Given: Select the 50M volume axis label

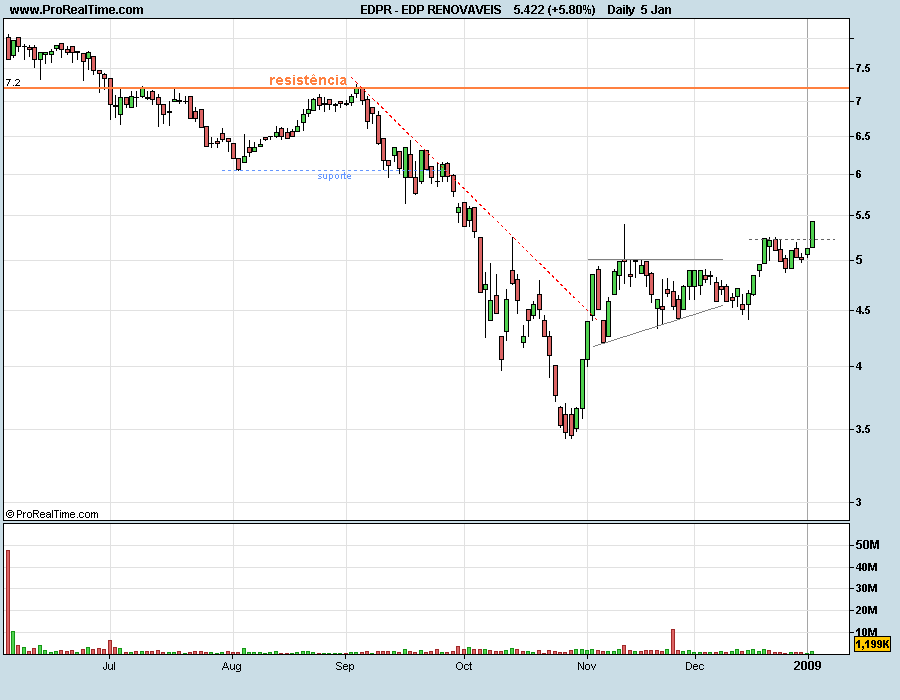Looking at the screenshot, I should pyautogui.click(x=867, y=545).
